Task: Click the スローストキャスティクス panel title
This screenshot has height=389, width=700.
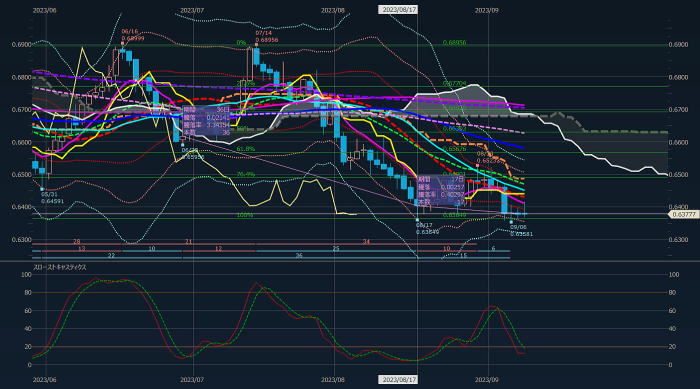Action: (x=60, y=268)
